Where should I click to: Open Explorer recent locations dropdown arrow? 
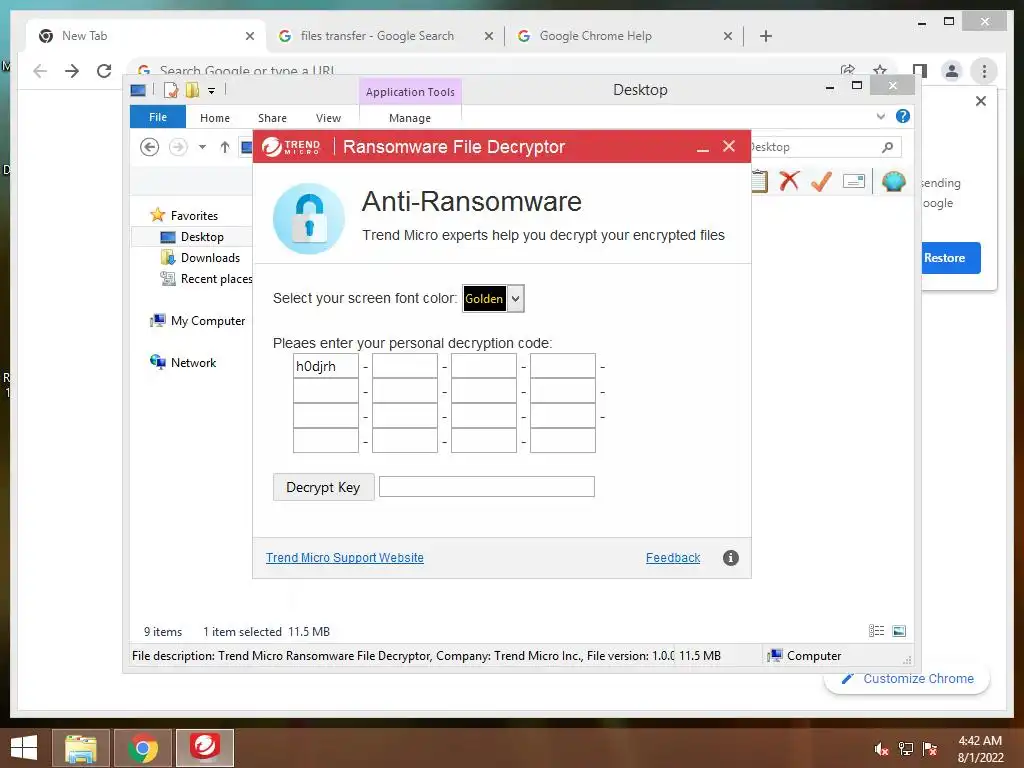tap(202, 148)
